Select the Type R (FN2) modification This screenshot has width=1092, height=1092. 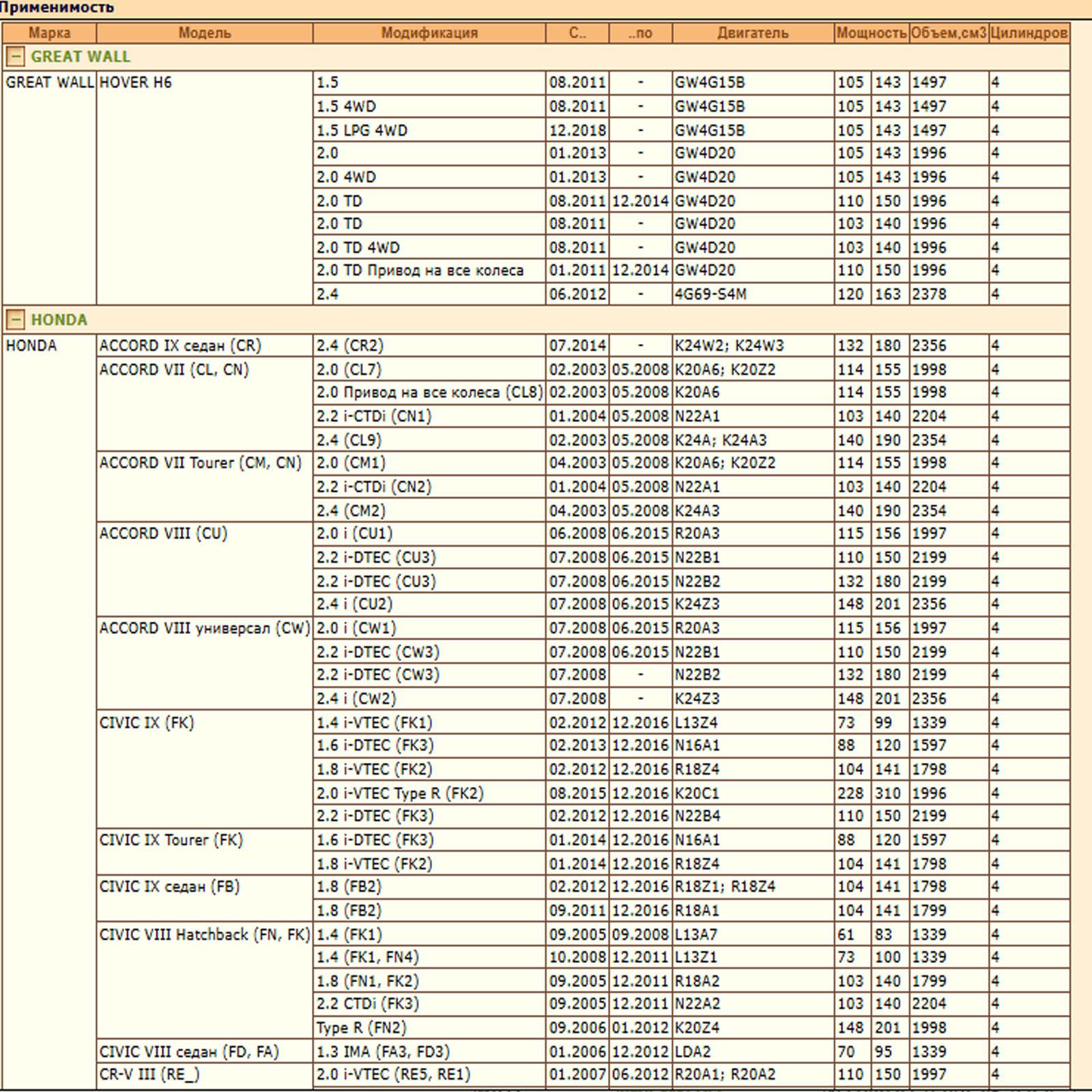point(361,1027)
